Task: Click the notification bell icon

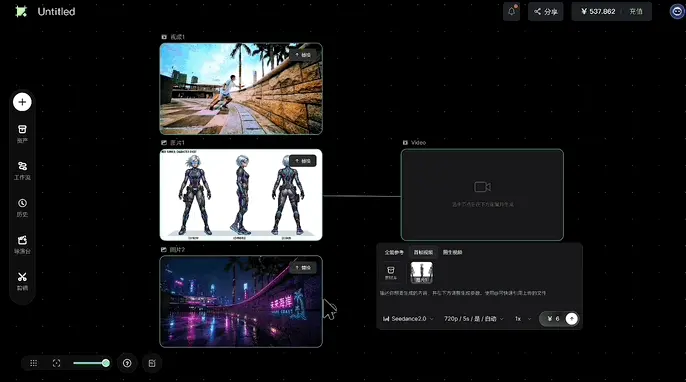Action: 511,11
